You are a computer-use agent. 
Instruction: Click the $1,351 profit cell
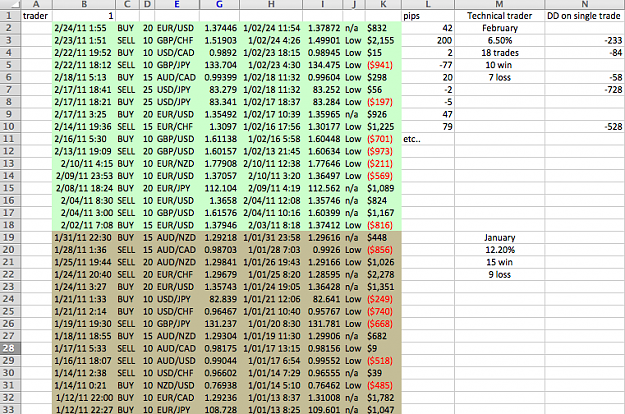383,287
